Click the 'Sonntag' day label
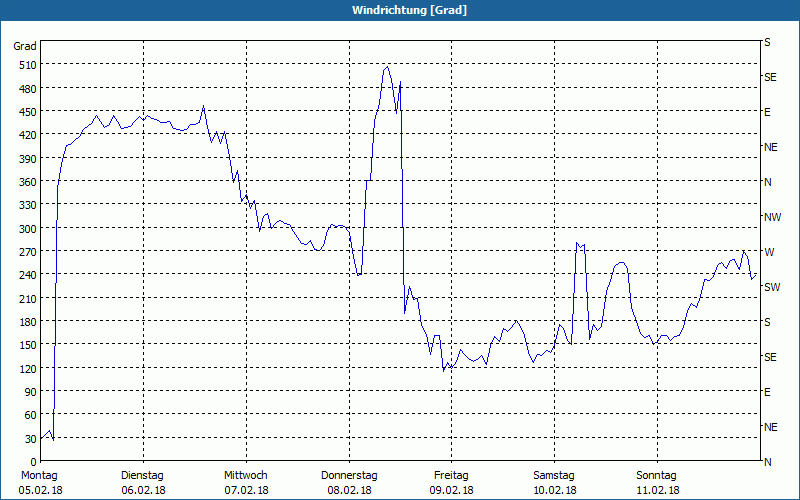 click(657, 476)
